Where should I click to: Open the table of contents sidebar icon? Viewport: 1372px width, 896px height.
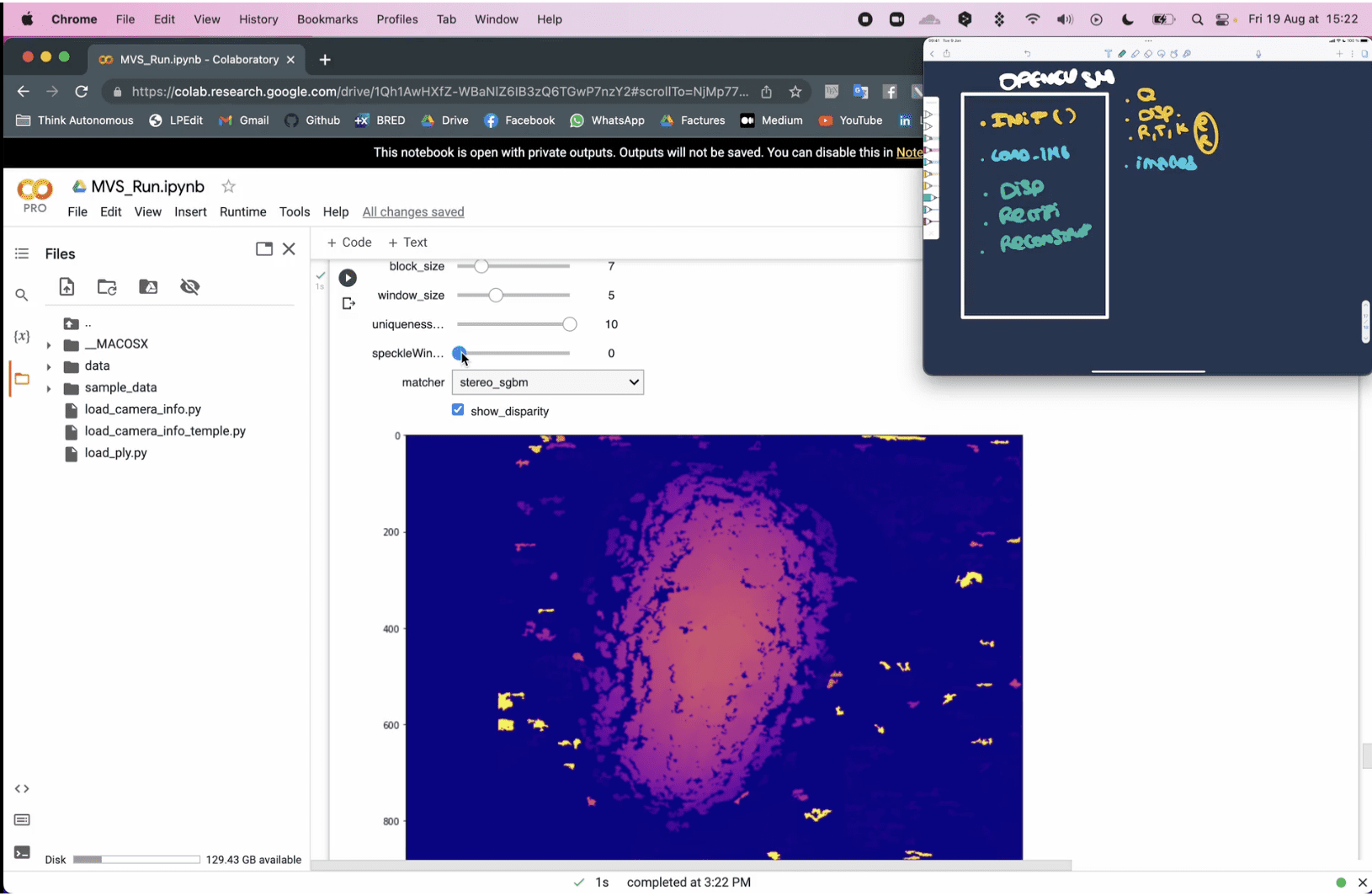tap(22, 253)
